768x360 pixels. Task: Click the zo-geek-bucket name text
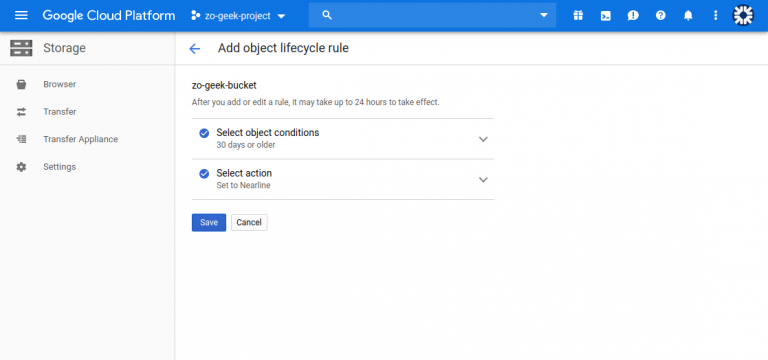click(224, 86)
